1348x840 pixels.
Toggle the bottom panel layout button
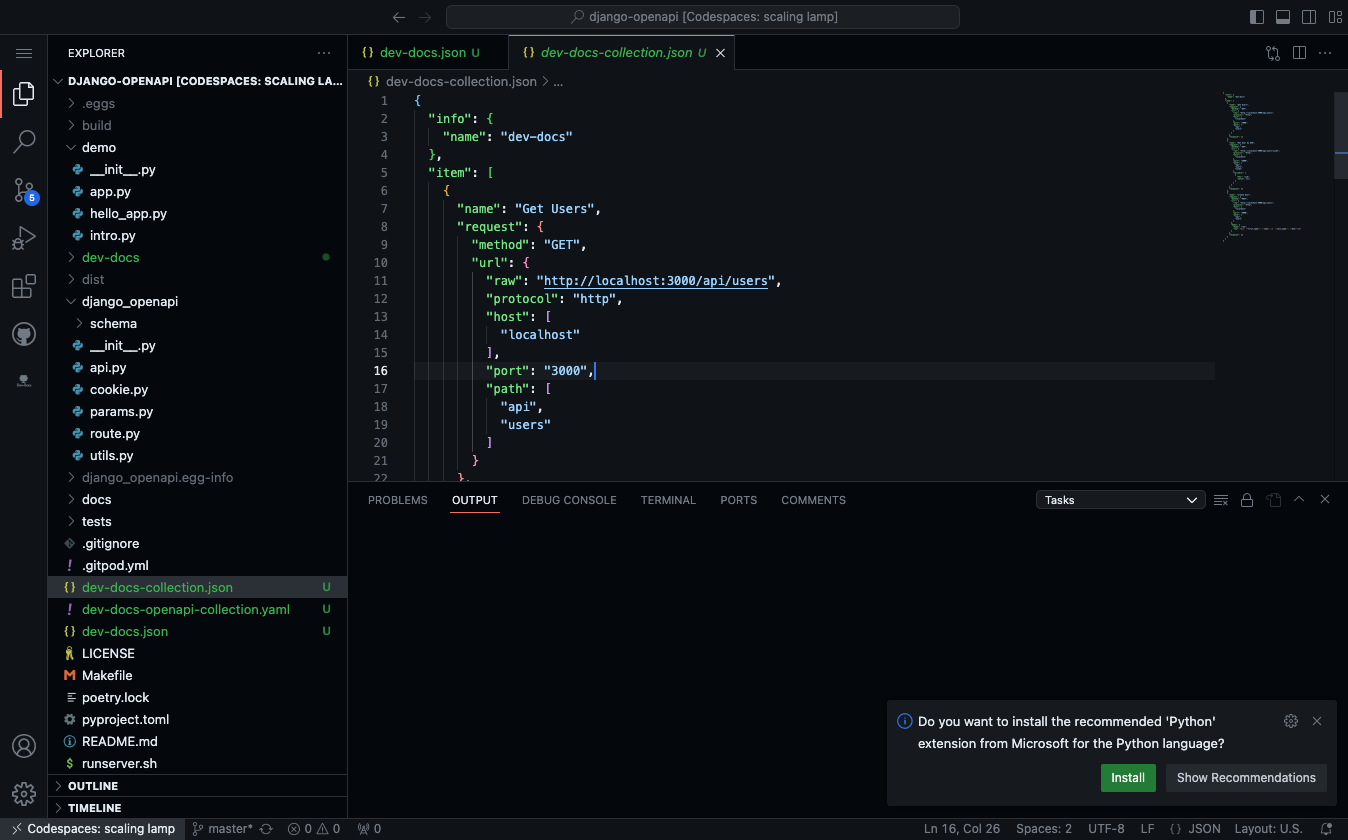click(x=1283, y=17)
